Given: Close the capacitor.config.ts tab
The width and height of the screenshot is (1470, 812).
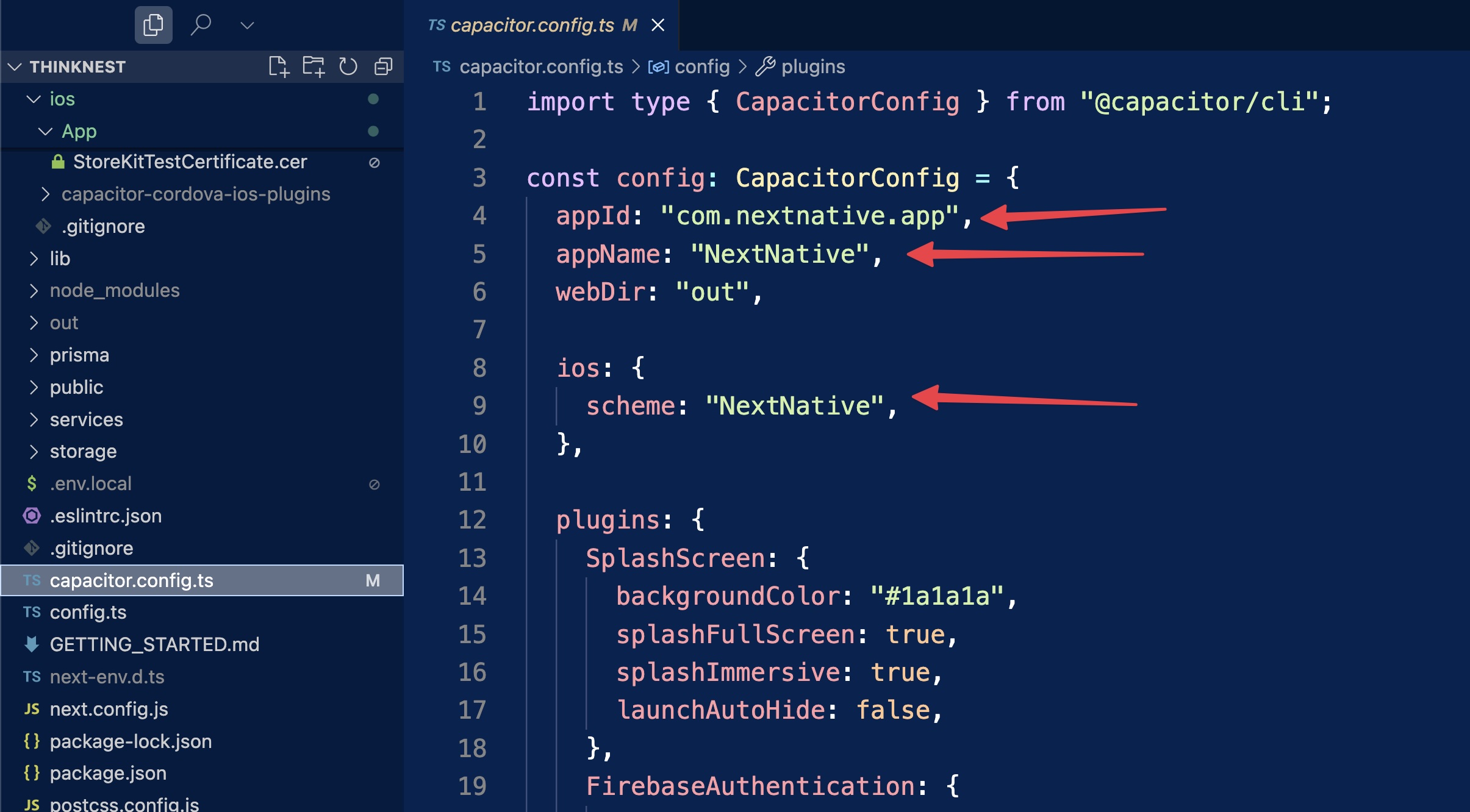Looking at the screenshot, I should coord(658,25).
